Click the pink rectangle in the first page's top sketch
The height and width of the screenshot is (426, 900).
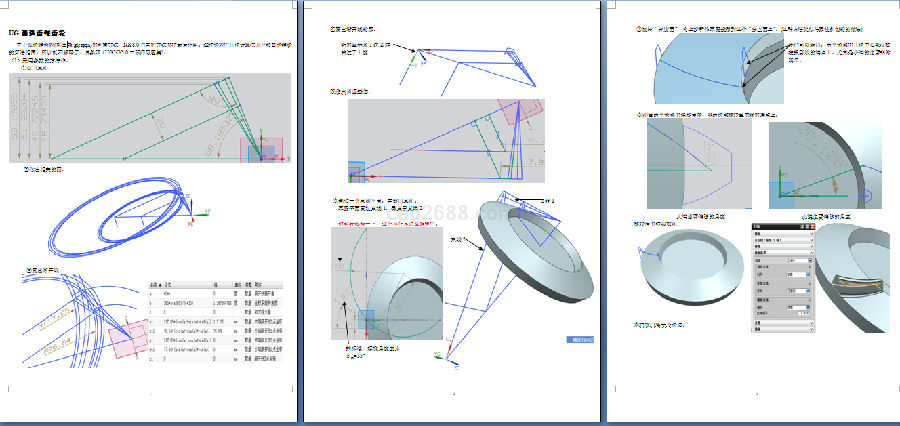267,148
